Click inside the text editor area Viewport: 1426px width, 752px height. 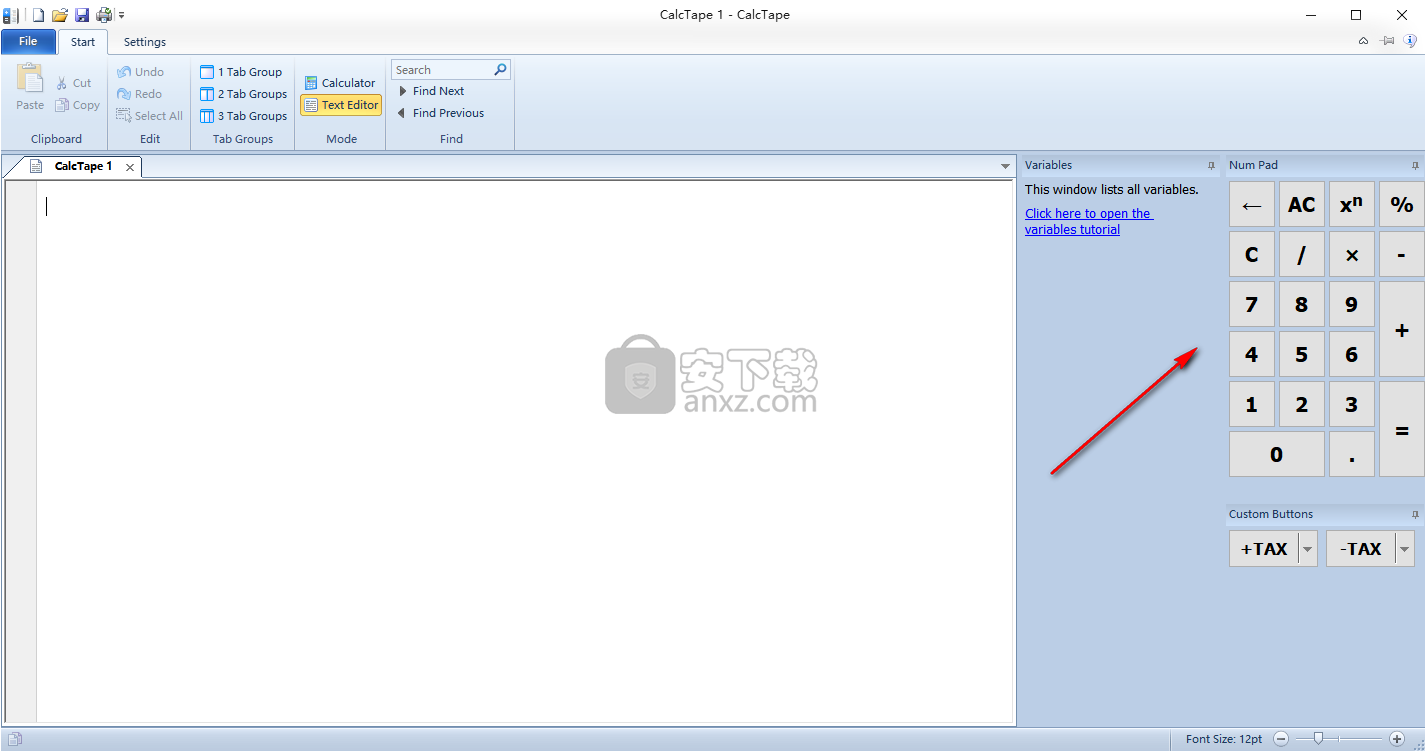525,450
